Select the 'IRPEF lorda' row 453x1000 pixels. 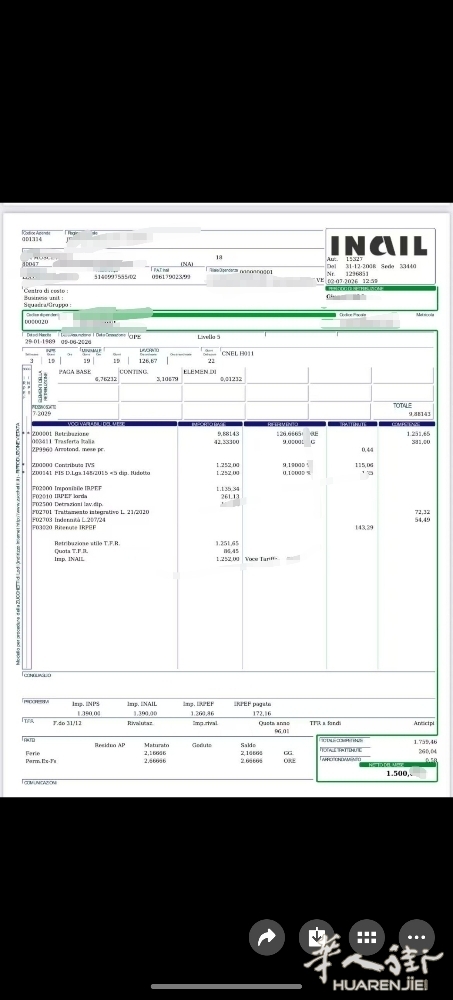pos(233,496)
